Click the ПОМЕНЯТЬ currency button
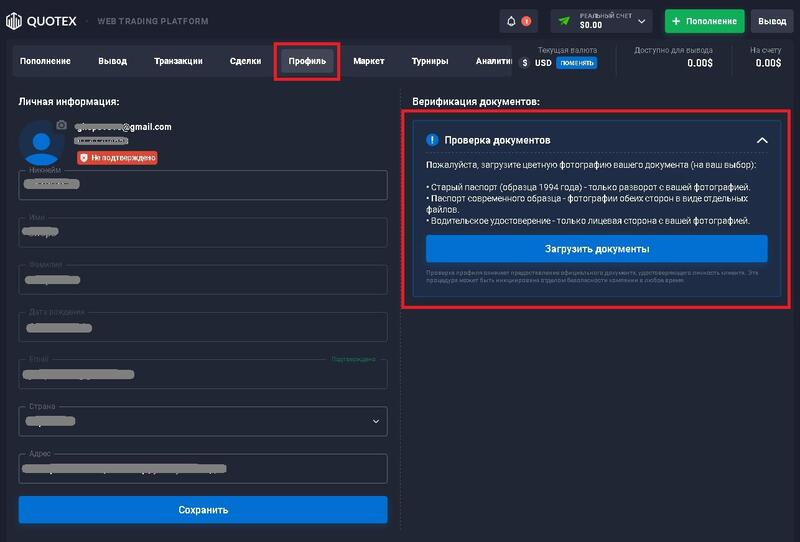 pyautogui.click(x=577, y=63)
